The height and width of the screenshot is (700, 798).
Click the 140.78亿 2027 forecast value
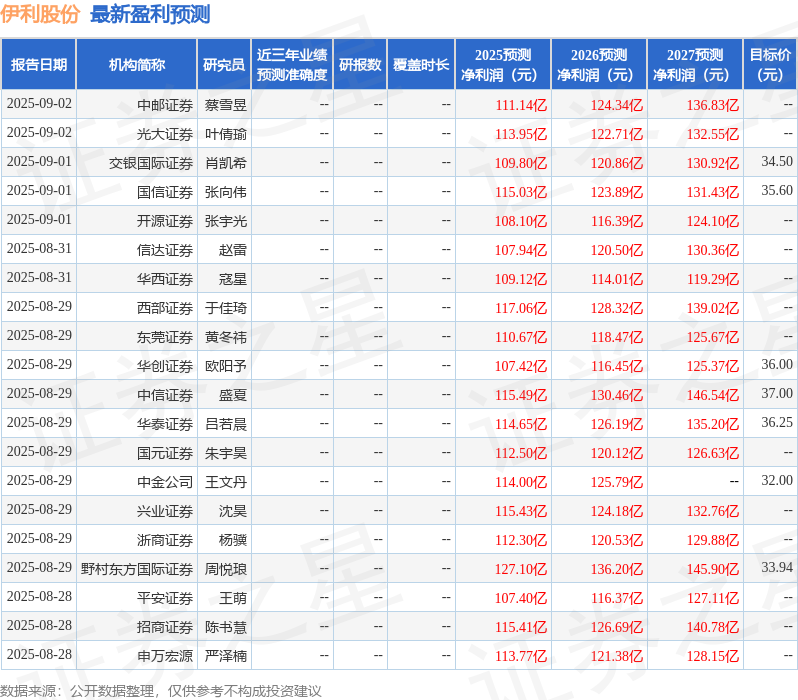713,628
